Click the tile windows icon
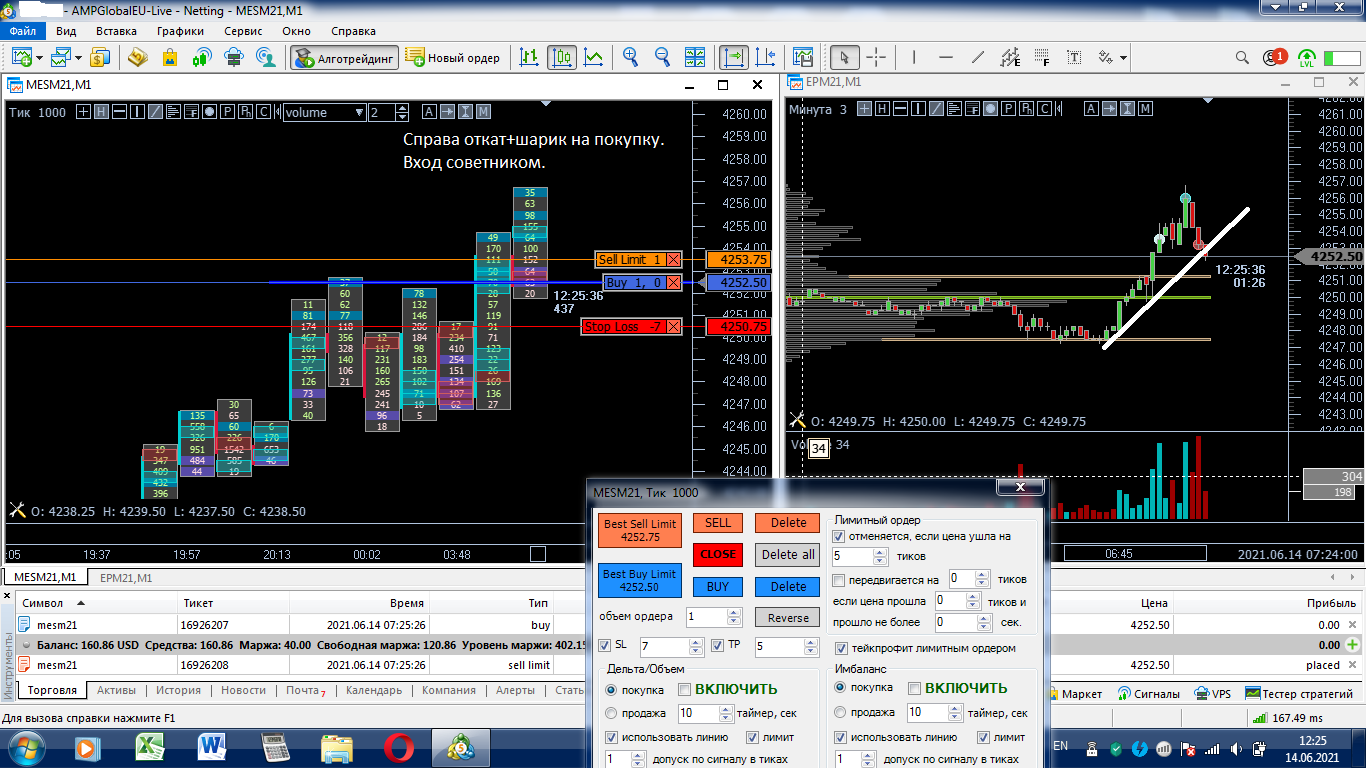Screen dimensions: 1366x768 697,58
